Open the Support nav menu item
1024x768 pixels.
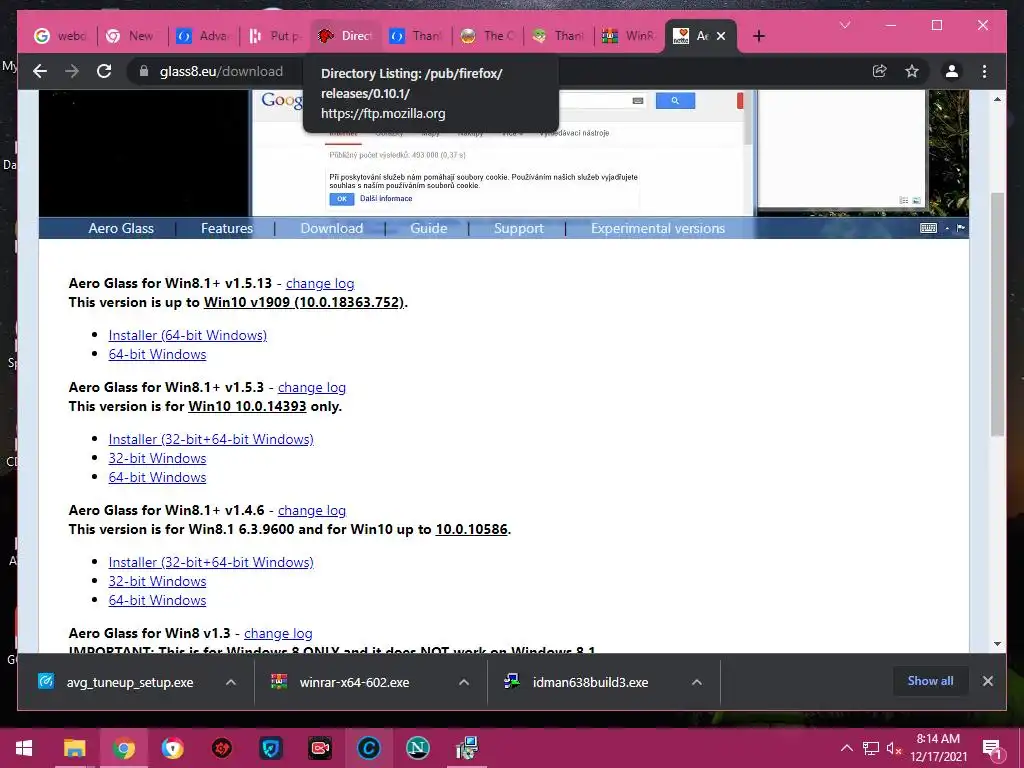click(x=519, y=229)
